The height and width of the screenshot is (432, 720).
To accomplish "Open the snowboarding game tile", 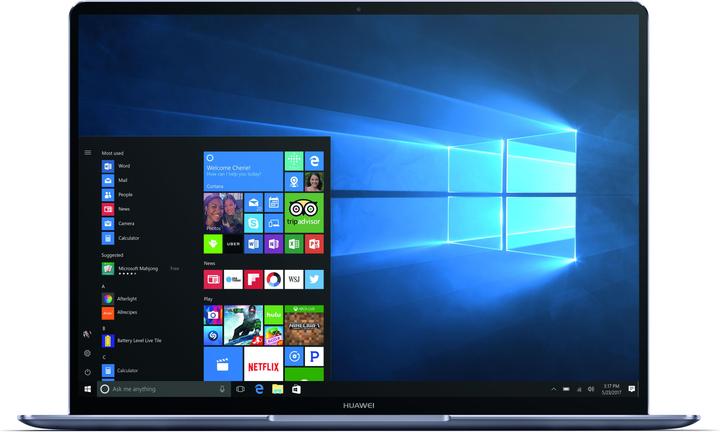I will (x=243, y=325).
